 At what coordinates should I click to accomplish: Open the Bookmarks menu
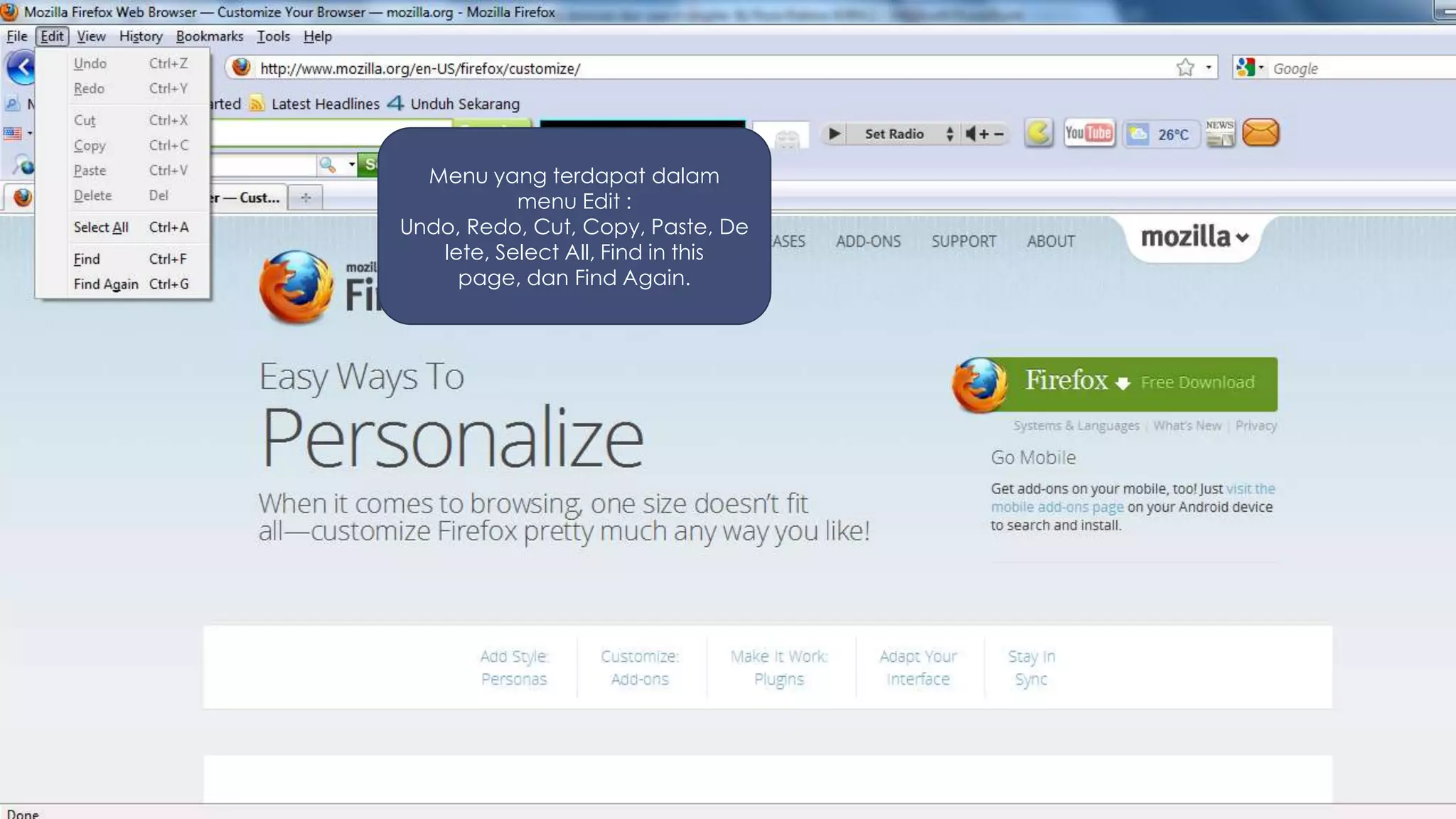(x=210, y=36)
